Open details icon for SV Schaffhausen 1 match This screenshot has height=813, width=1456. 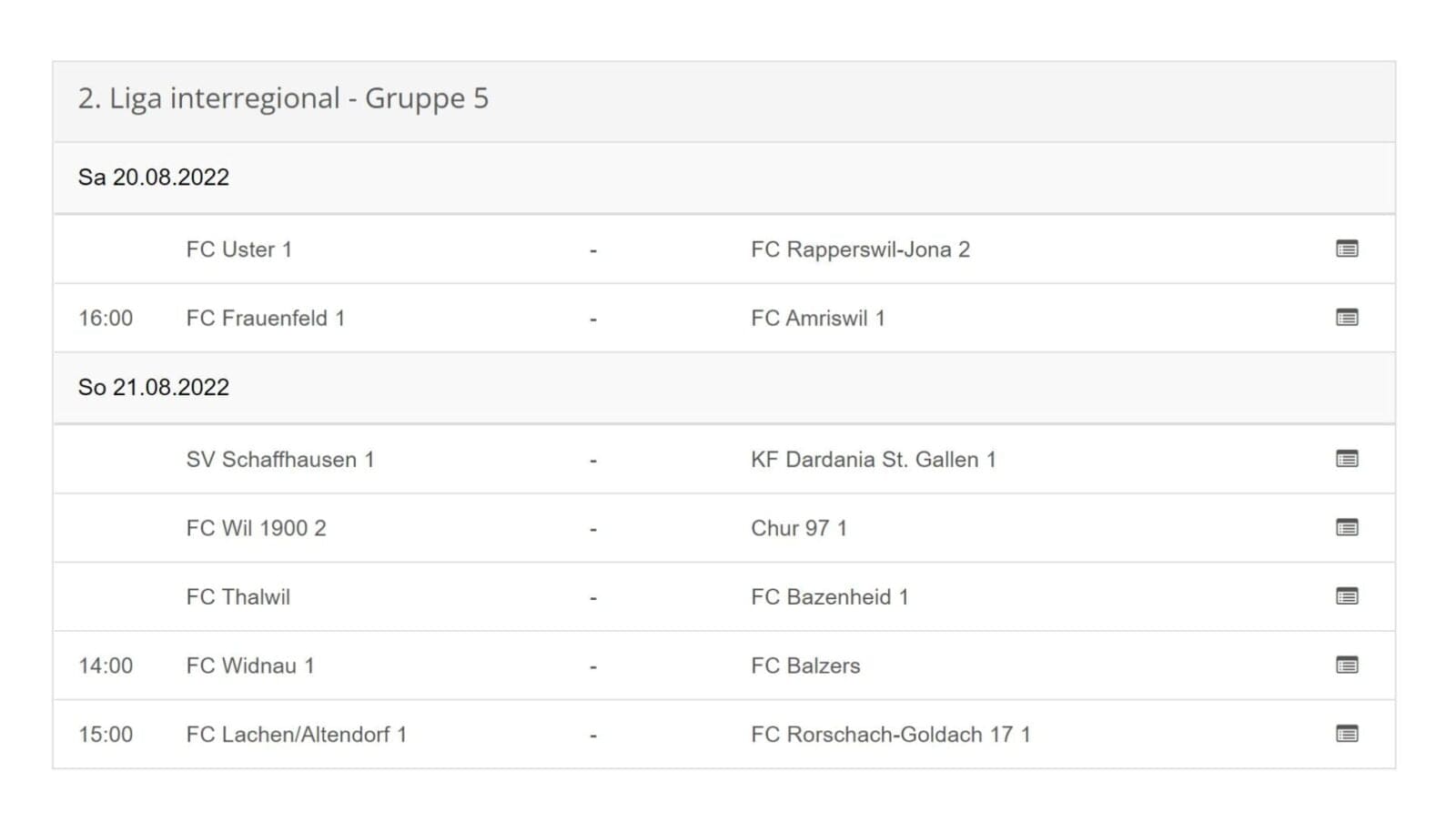pyautogui.click(x=1347, y=459)
